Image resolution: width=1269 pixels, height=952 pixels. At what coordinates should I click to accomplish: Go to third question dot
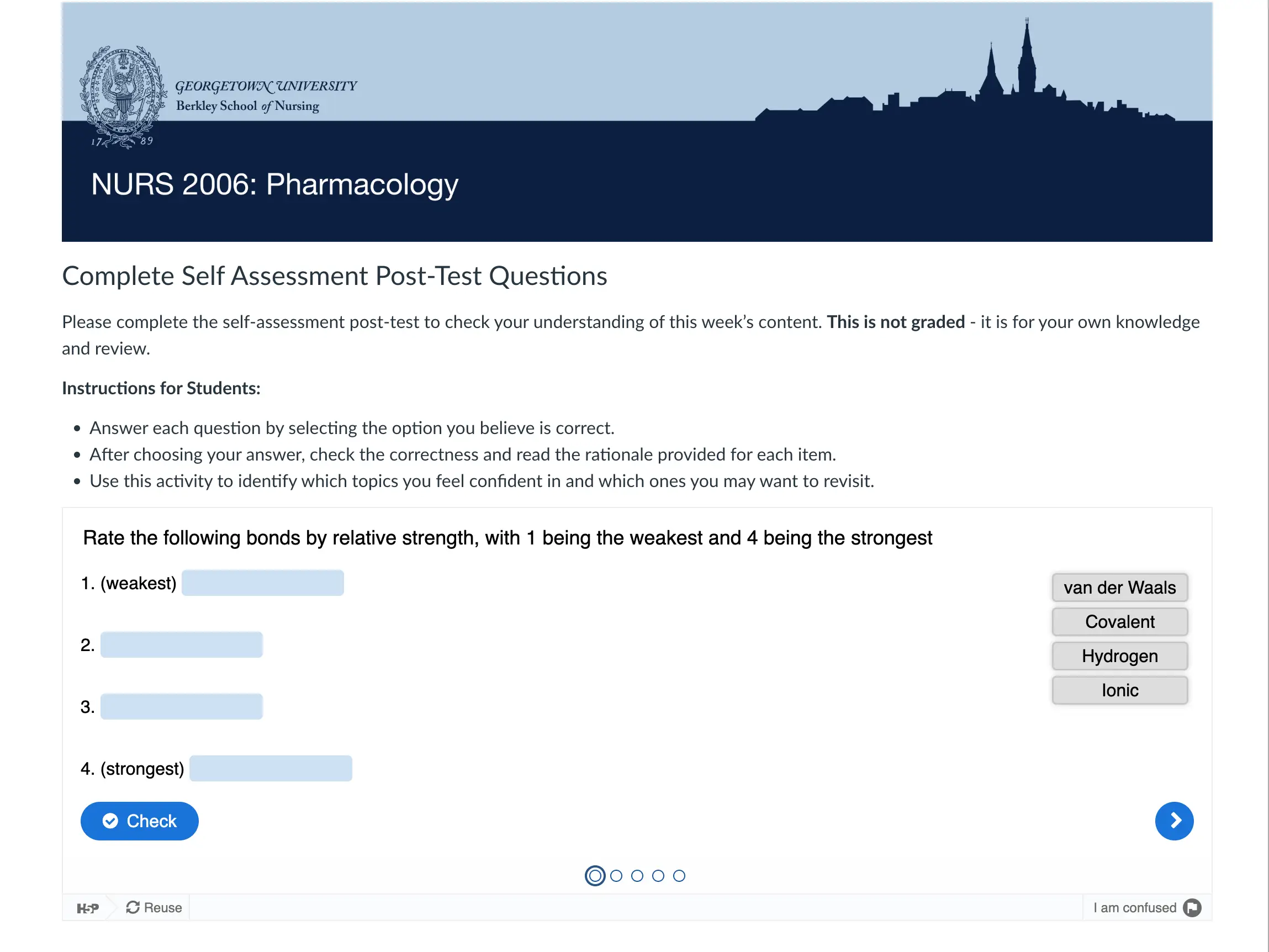637,876
